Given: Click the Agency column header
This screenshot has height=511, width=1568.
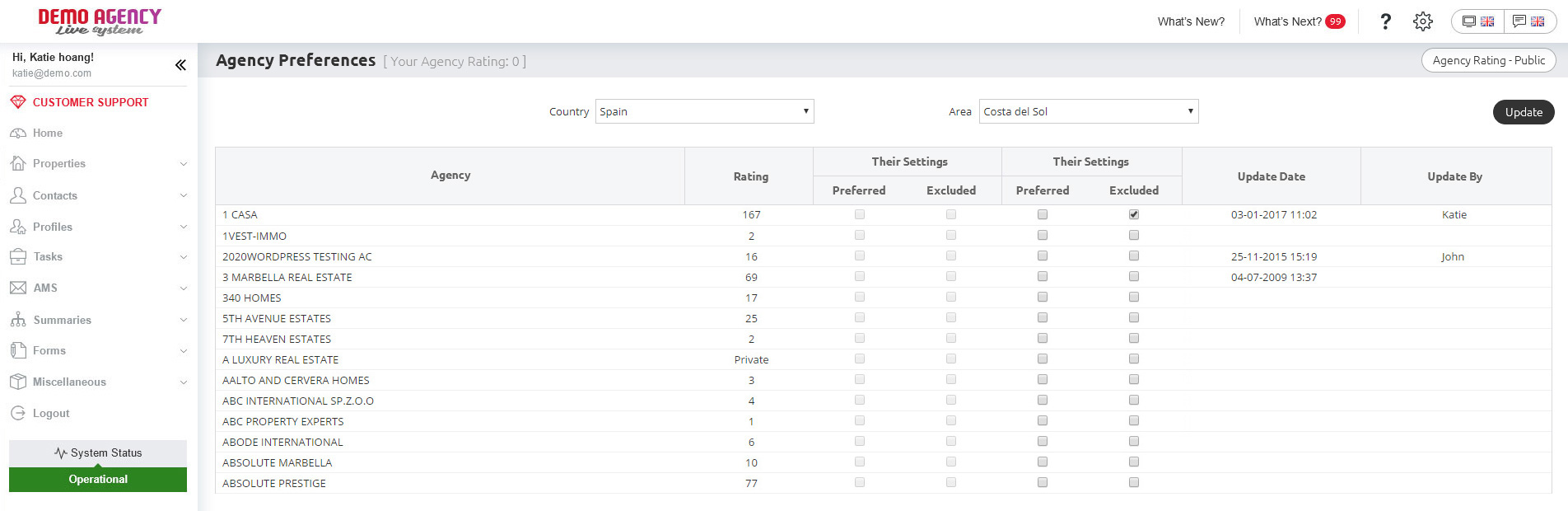Looking at the screenshot, I should pos(450,175).
